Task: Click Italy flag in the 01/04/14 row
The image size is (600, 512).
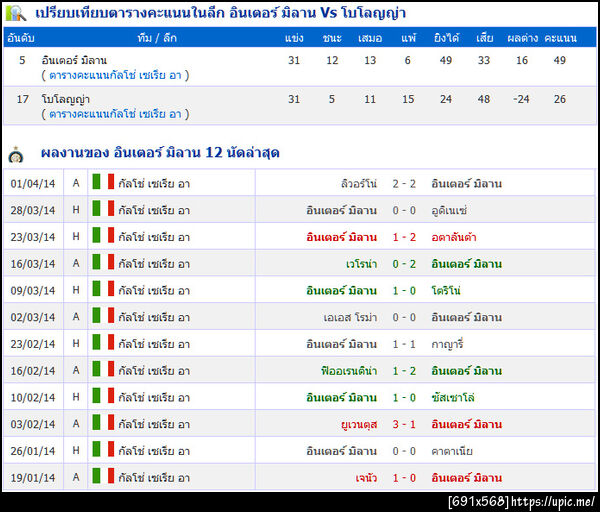Action: [x=103, y=182]
